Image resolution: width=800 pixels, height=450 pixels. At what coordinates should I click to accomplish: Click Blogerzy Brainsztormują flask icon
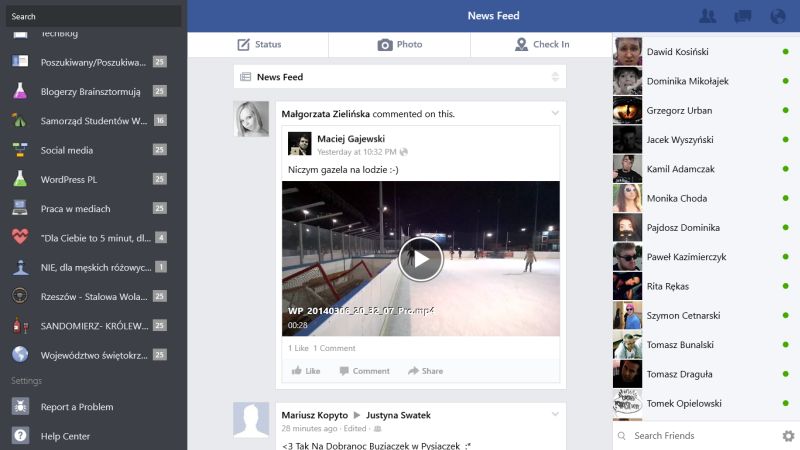(x=20, y=91)
